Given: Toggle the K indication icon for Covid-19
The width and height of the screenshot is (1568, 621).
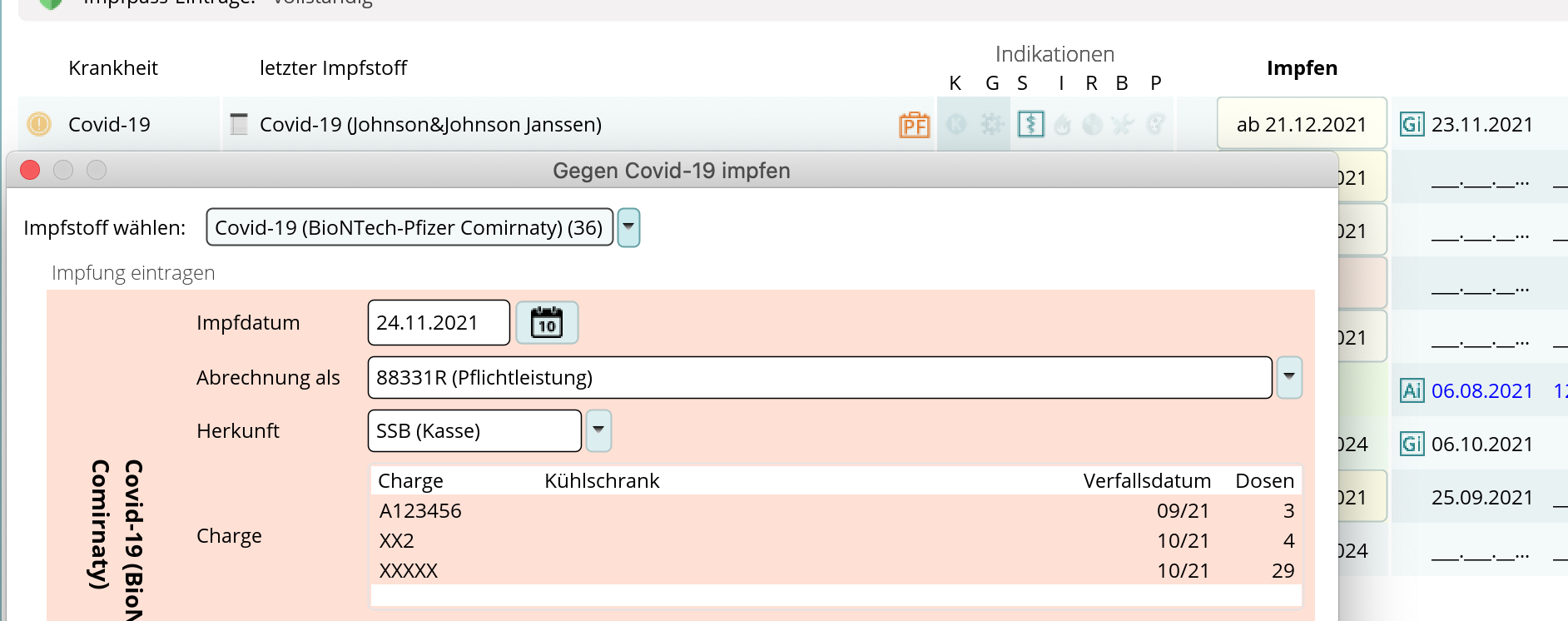Looking at the screenshot, I should click(x=956, y=125).
